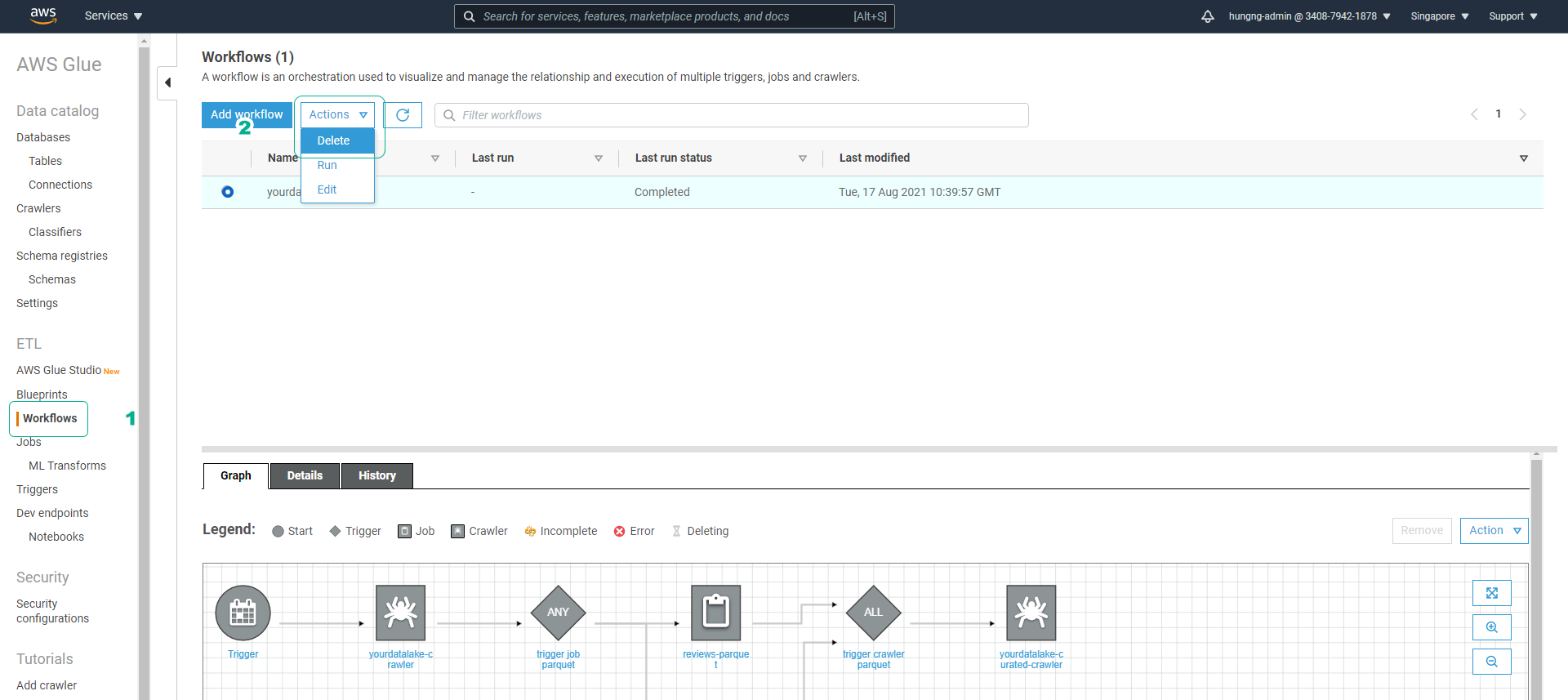This screenshot has height=700, width=1568.
Task: Open Connections in the sidebar
Action: tap(60, 185)
